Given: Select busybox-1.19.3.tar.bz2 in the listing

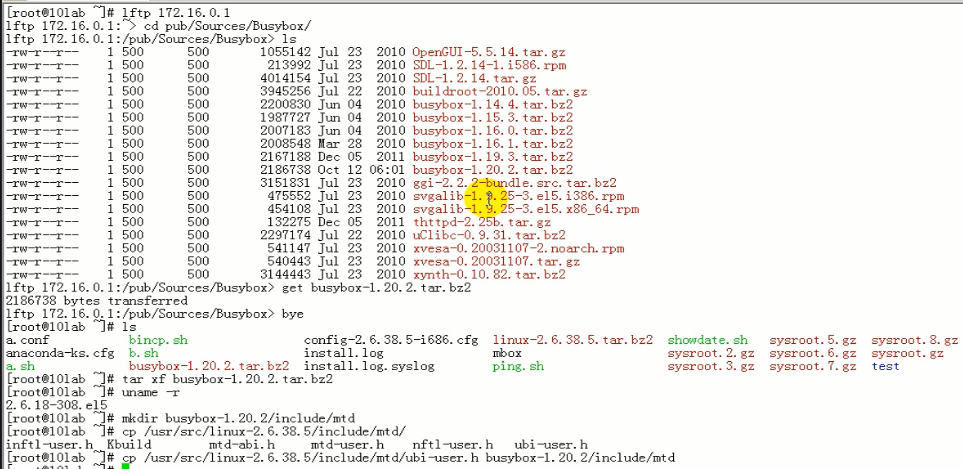Looking at the screenshot, I should coord(493,157).
